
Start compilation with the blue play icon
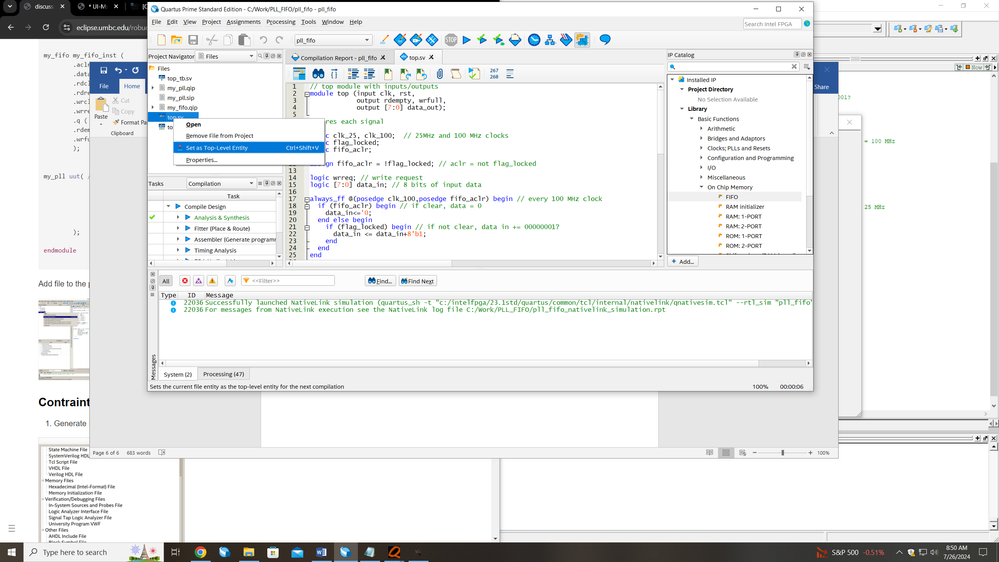(x=466, y=40)
